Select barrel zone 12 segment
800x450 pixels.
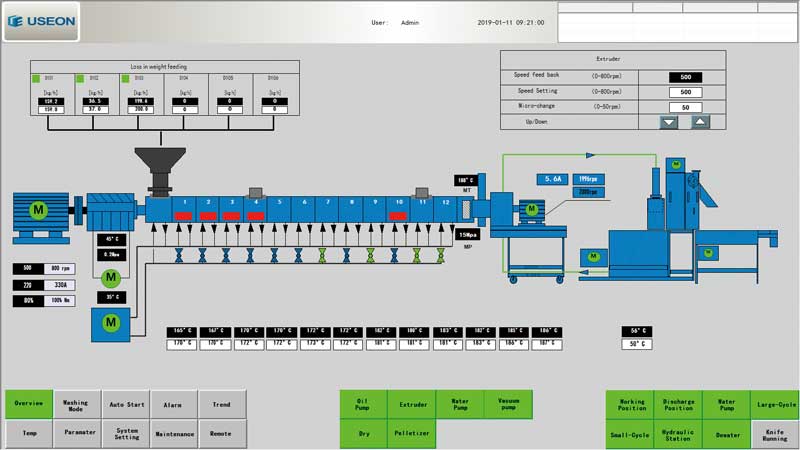(x=445, y=209)
